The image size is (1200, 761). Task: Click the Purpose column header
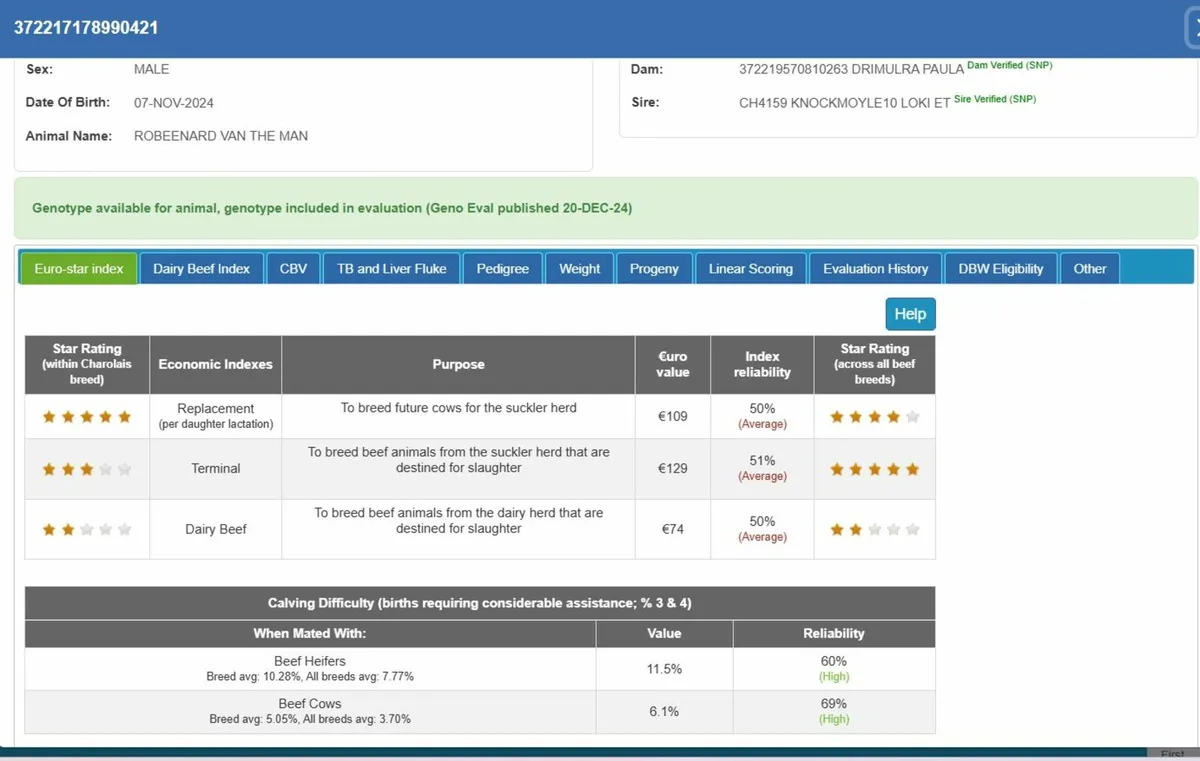tap(459, 365)
